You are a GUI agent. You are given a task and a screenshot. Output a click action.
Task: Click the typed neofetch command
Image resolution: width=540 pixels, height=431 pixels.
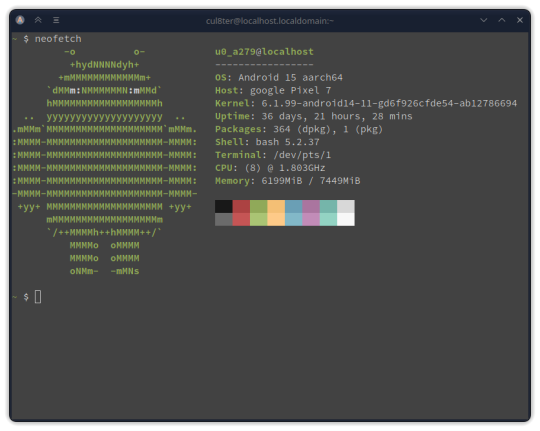58,39
